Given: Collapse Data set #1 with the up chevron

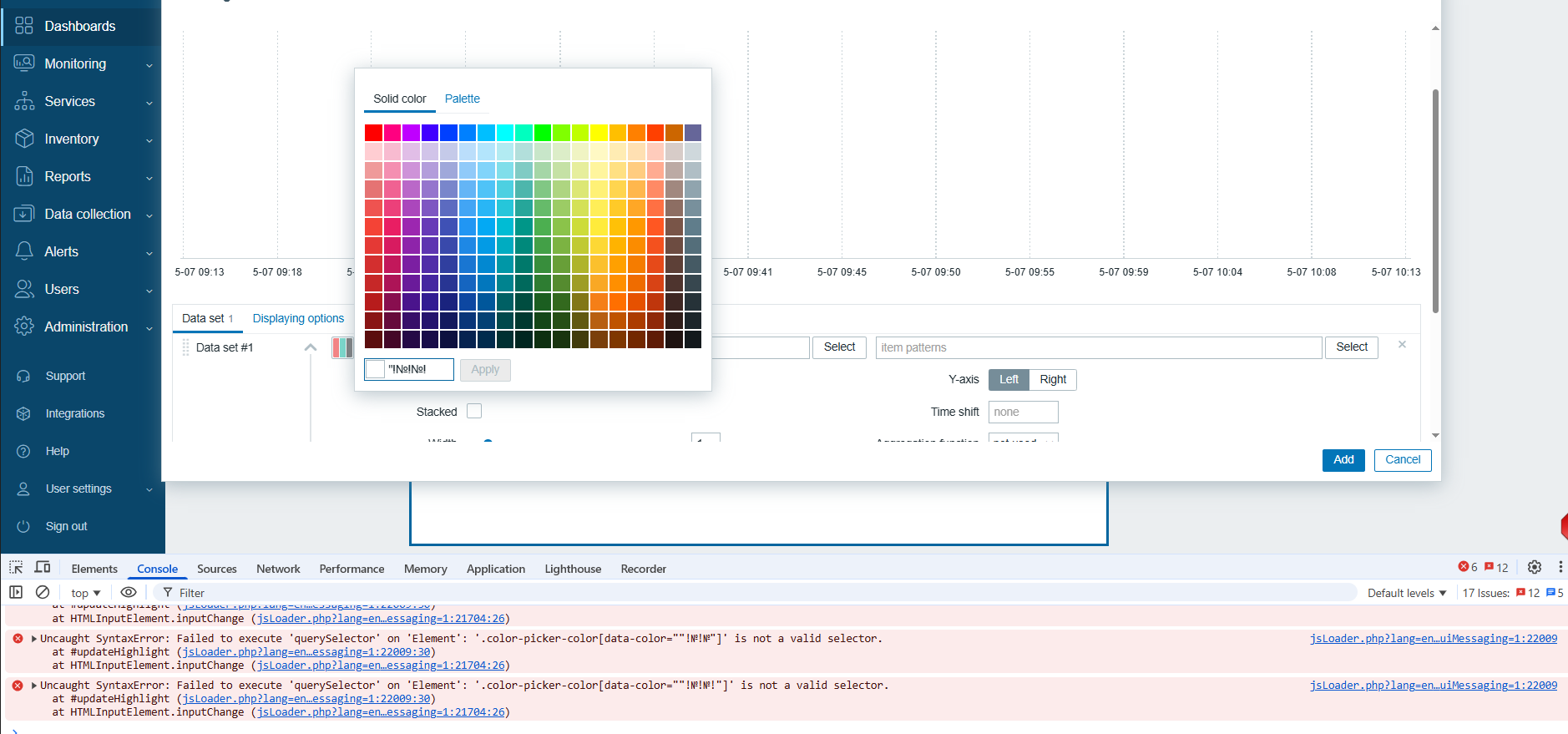Looking at the screenshot, I should [x=311, y=347].
